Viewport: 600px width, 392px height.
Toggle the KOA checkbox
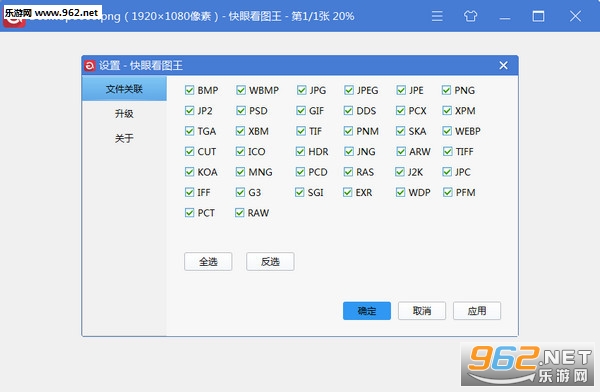(x=189, y=172)
